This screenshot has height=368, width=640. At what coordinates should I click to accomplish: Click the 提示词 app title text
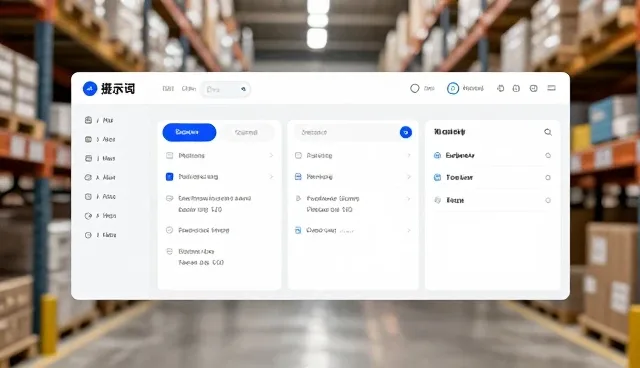pyautogui.click(x=118, y=89)
